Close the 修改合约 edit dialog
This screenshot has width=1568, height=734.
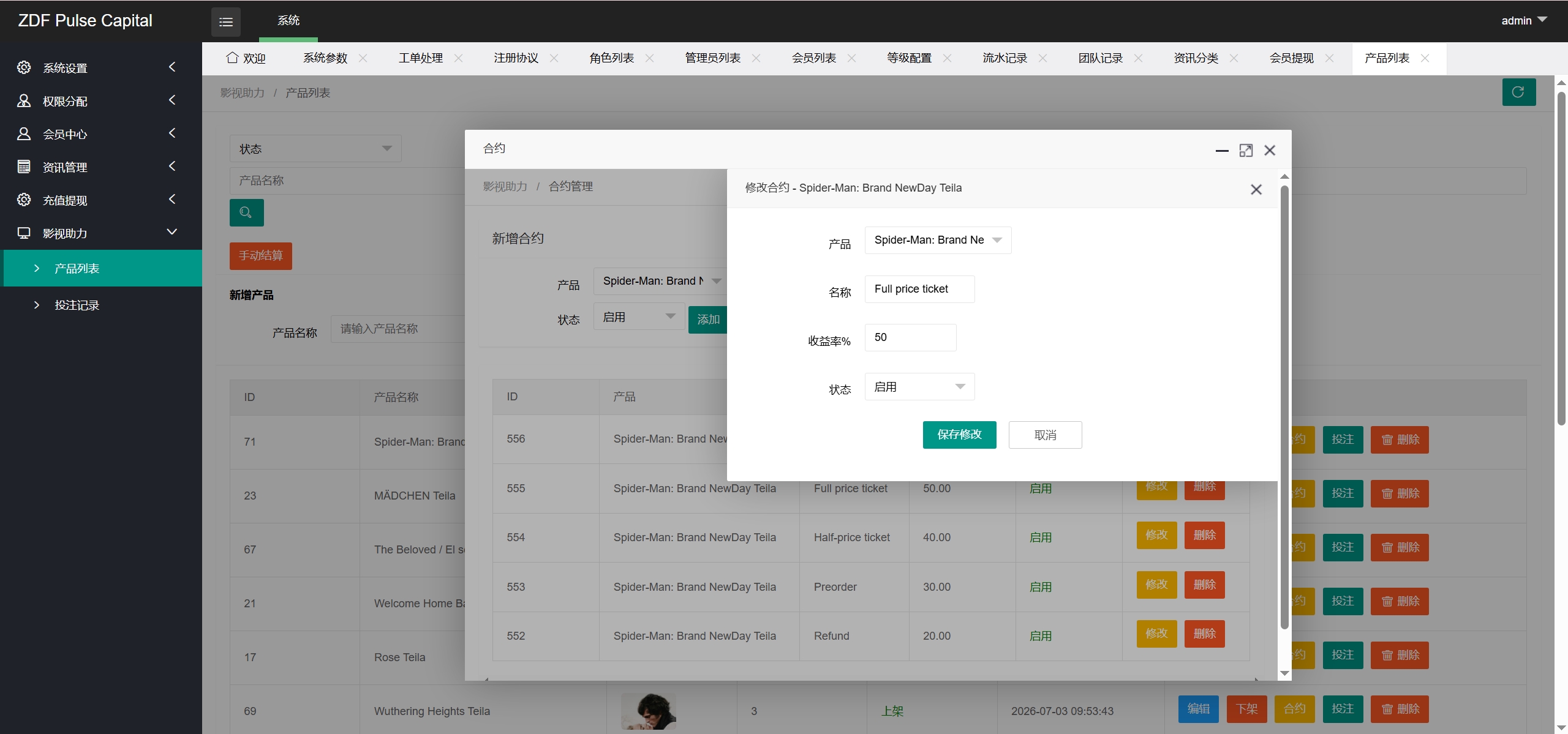(x=1256, y=190)
